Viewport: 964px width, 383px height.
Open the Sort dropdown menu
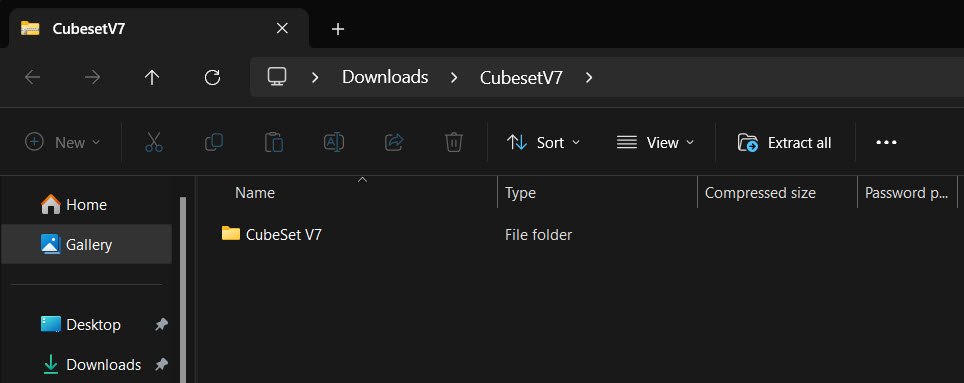pyautogui.click(x=543, y=143)
